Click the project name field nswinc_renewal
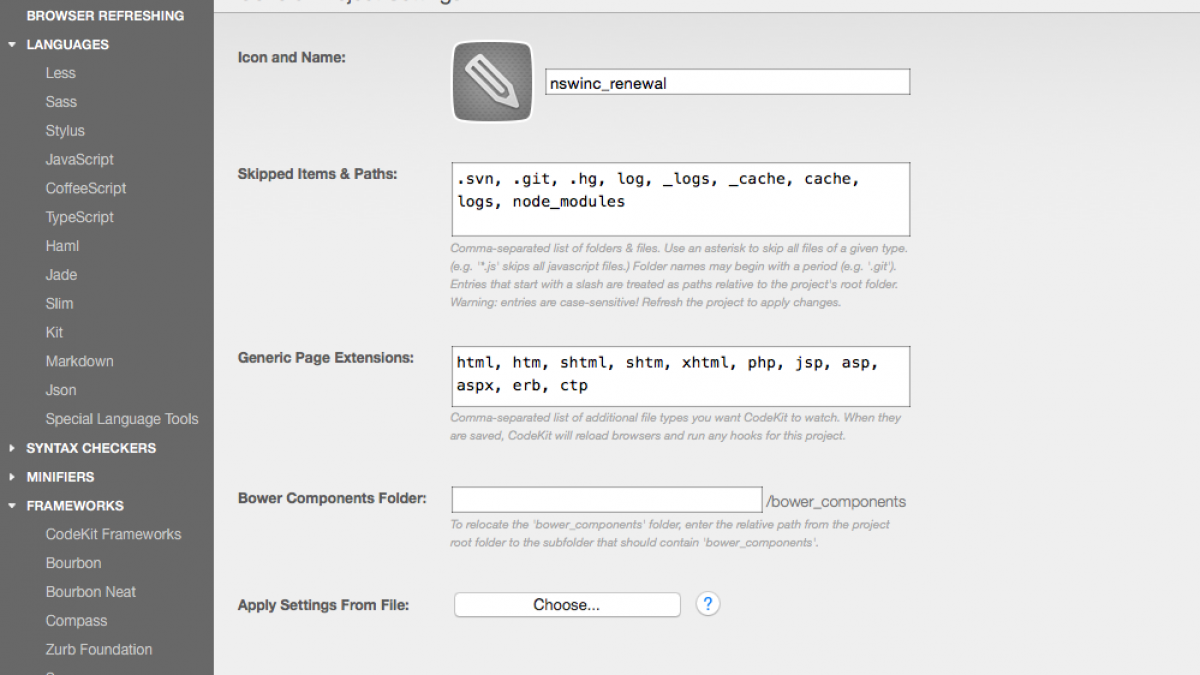Image resolution: width=1200 pixels, height=675 pixels. pyautogui.click(x=728, y=82)
